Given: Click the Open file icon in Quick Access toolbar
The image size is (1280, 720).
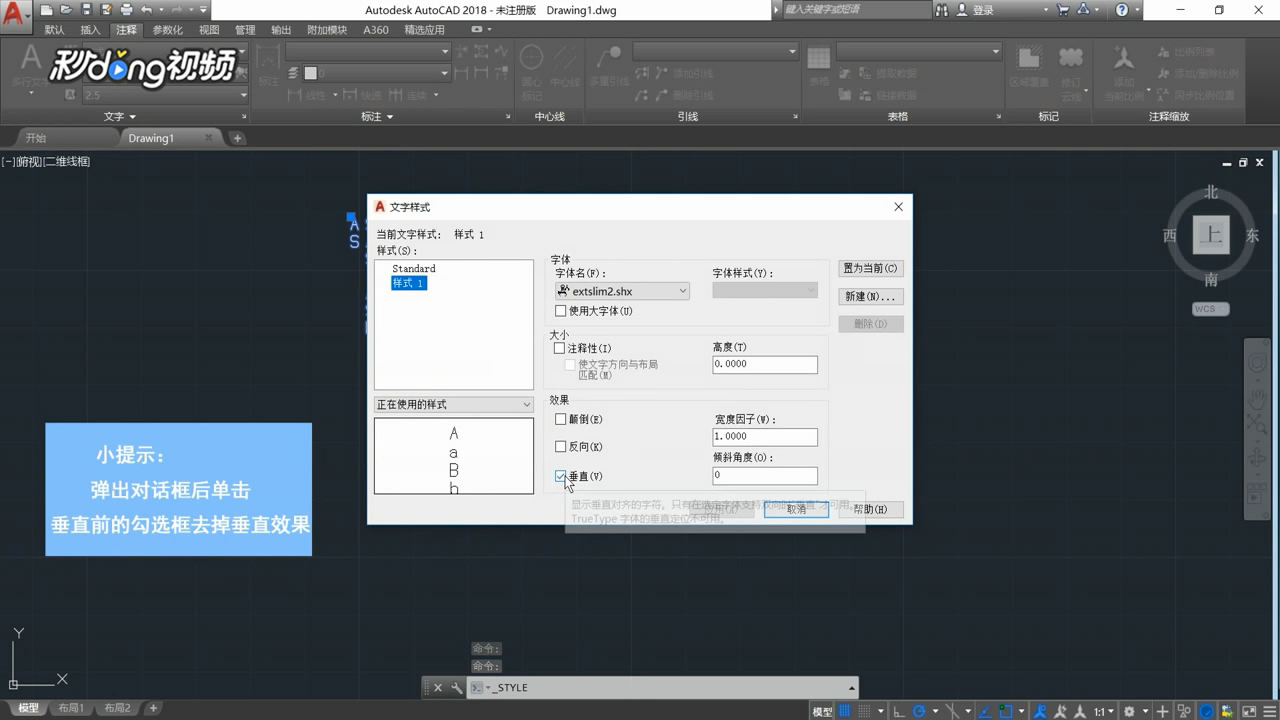Looking at the screenshot, I should [x=66, y=10].
